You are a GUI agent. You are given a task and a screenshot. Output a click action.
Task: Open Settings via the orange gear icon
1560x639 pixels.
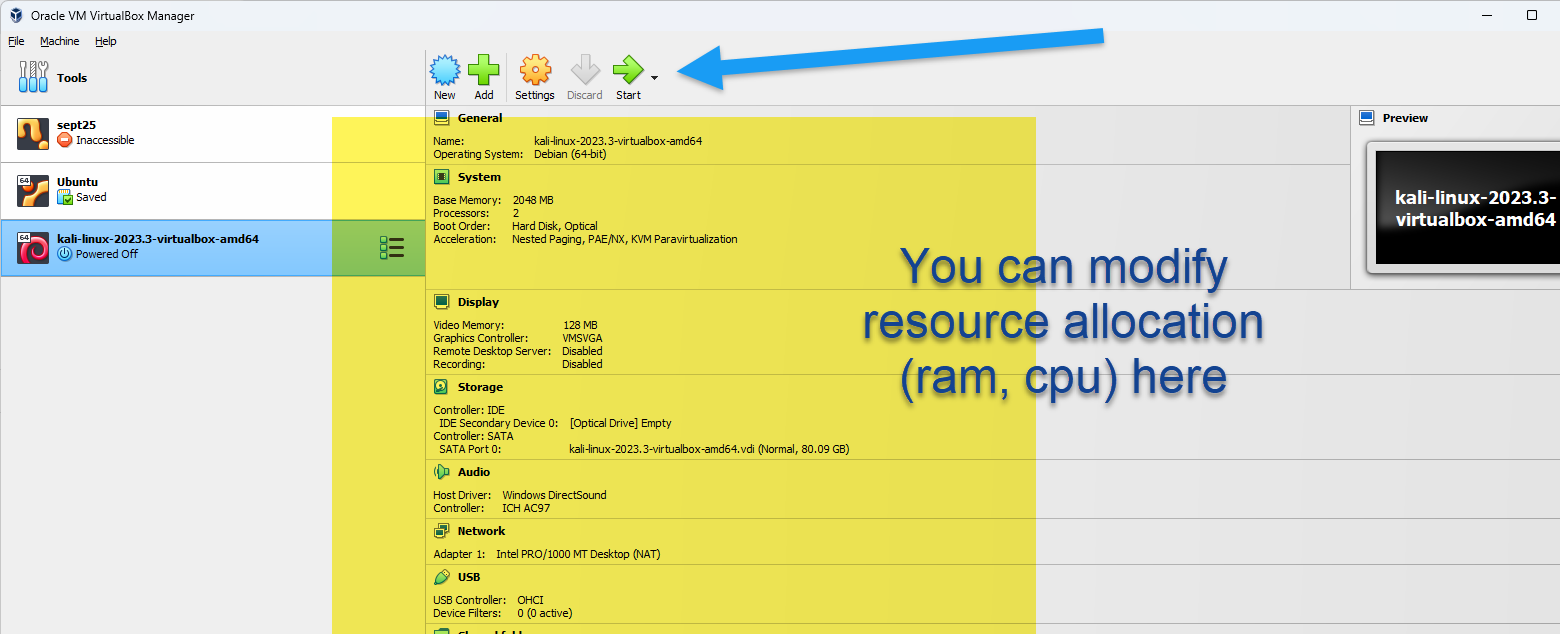click(x=535, y=70)
